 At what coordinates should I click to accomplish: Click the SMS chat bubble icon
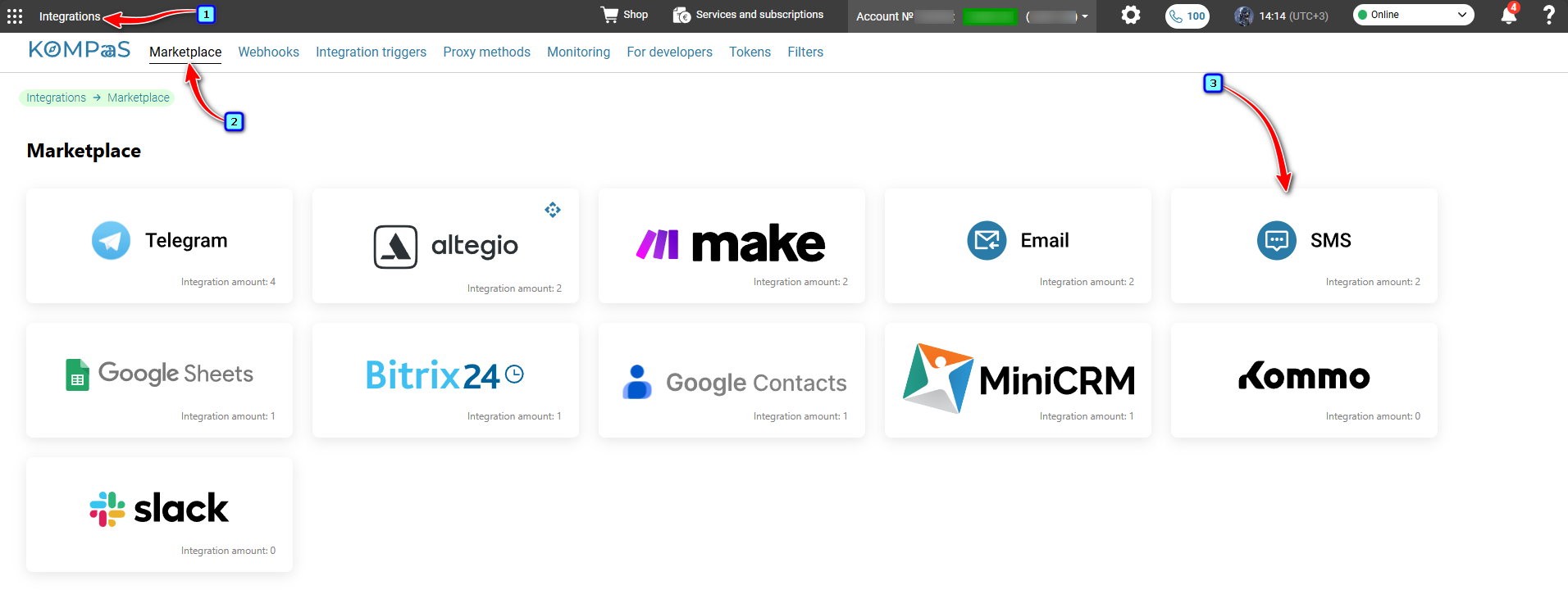(1277, 240)
